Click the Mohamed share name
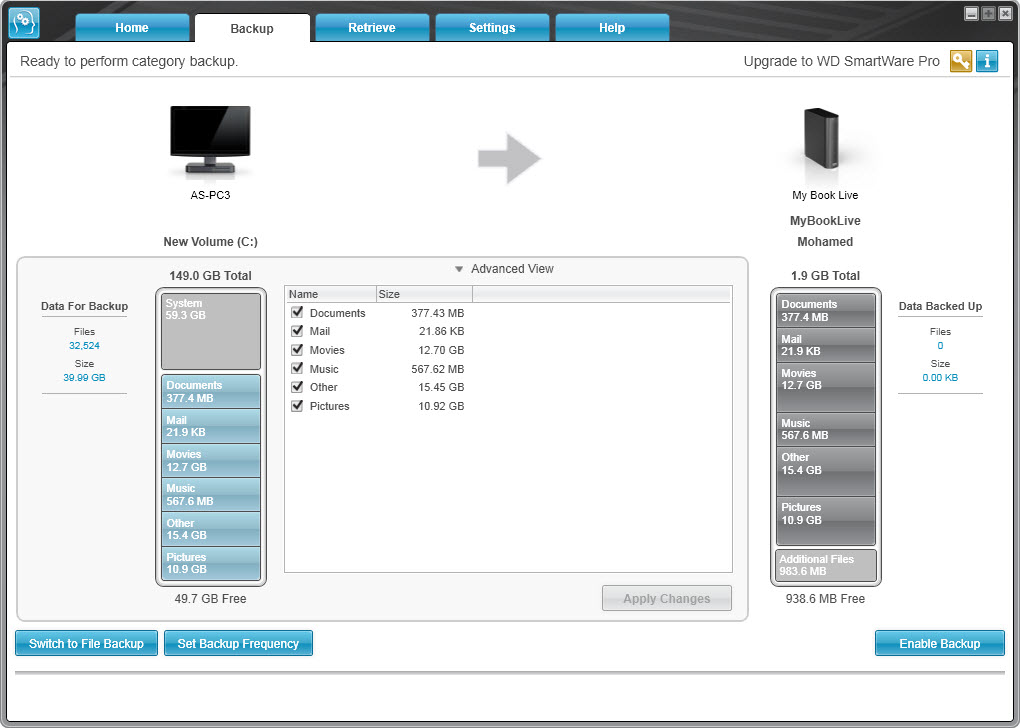Screen dimensions: 1020x728 coord(825,241)
